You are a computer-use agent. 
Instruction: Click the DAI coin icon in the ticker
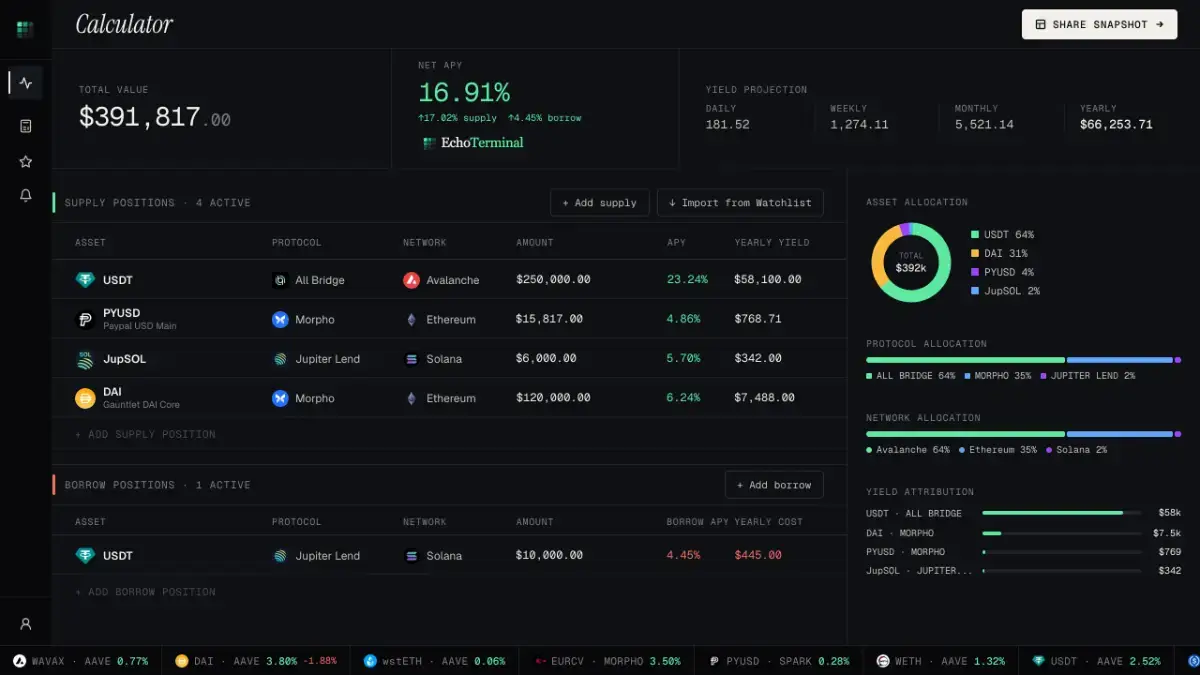point(181,661)
